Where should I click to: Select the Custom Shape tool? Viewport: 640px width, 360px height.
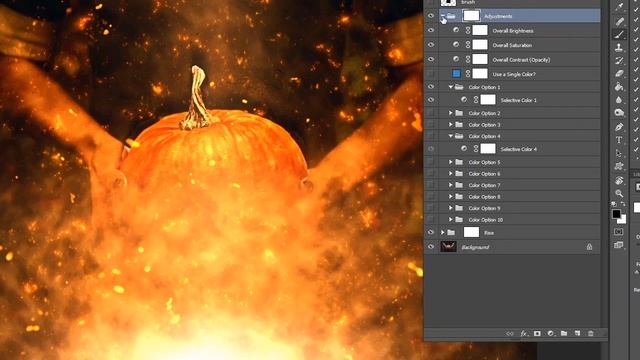click(619, 166)
